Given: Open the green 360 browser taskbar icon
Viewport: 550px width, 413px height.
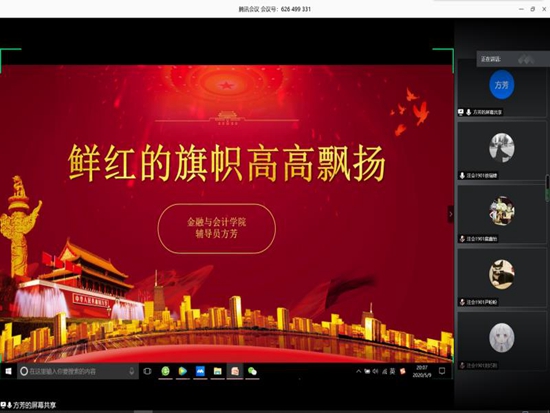Looking at the screenshot, I should point(165,371).
